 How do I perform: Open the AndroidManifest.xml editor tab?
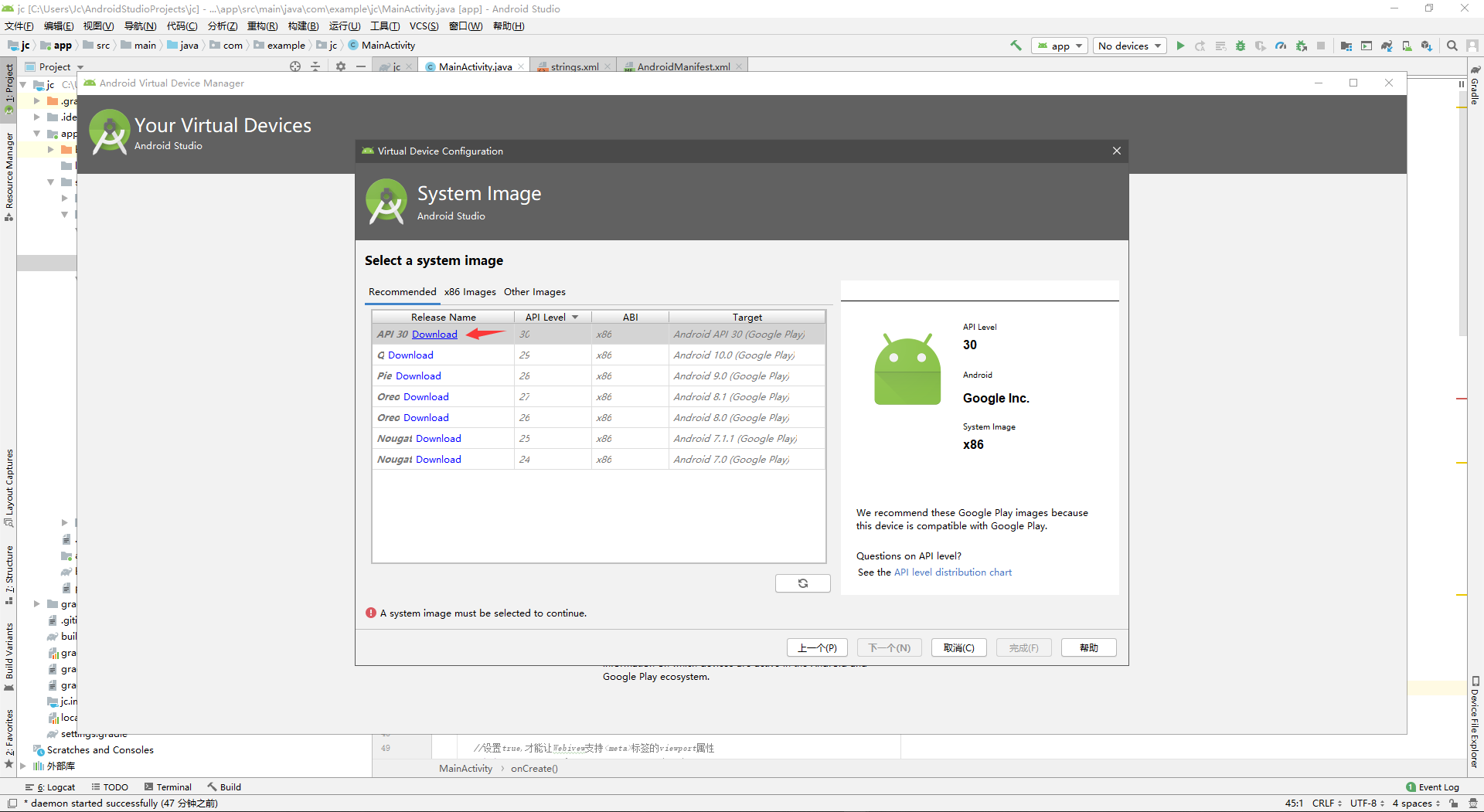pos(683,66)
